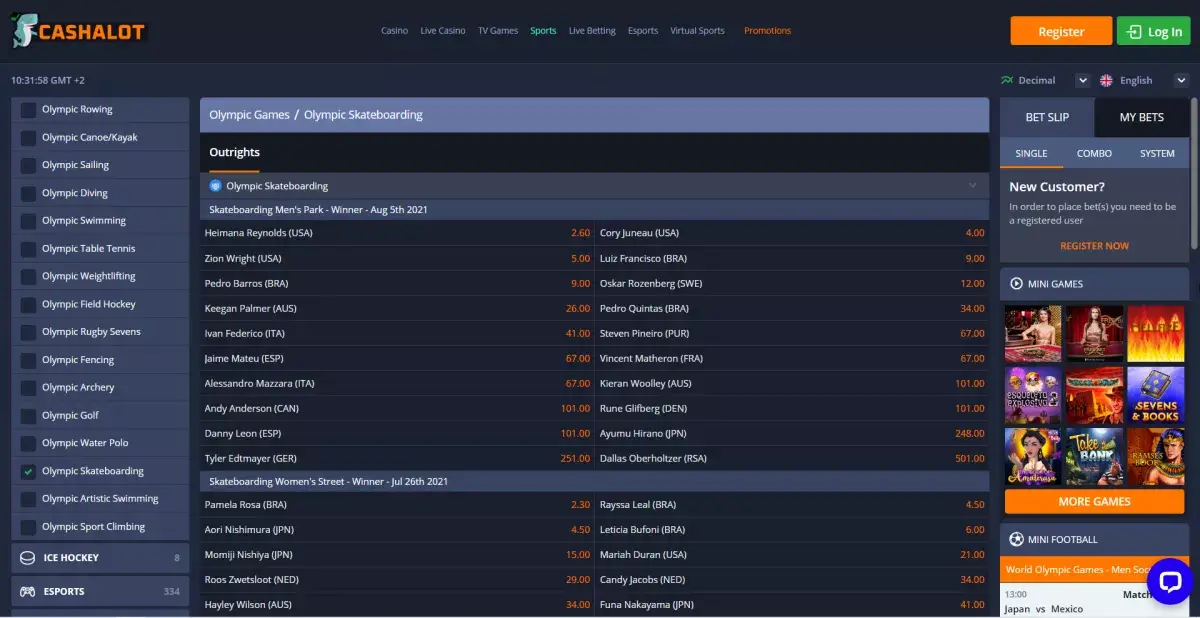Bet on Heimana Reynolds at 2.60

pos(397,233)
